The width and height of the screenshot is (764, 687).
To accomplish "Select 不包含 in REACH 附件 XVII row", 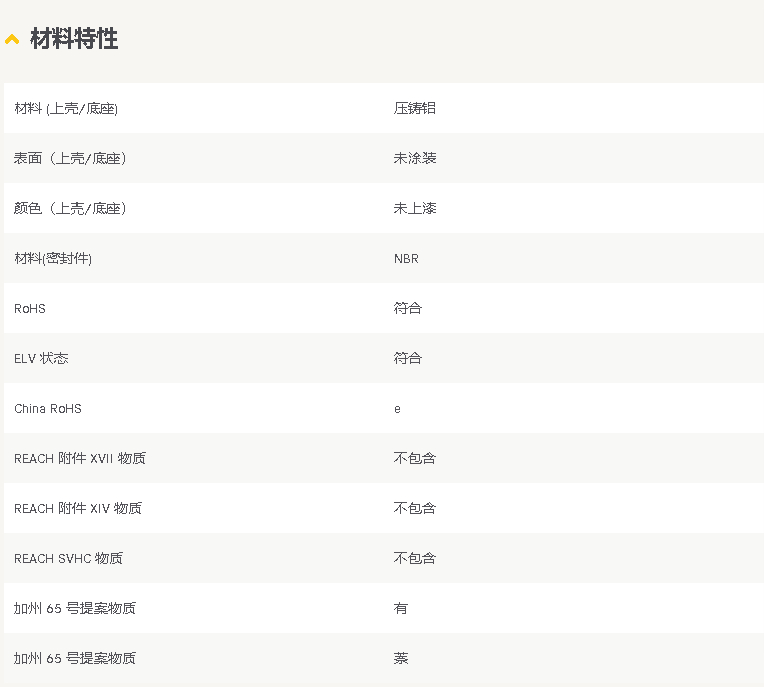I will pyautogui.click(x=415, y=458).
